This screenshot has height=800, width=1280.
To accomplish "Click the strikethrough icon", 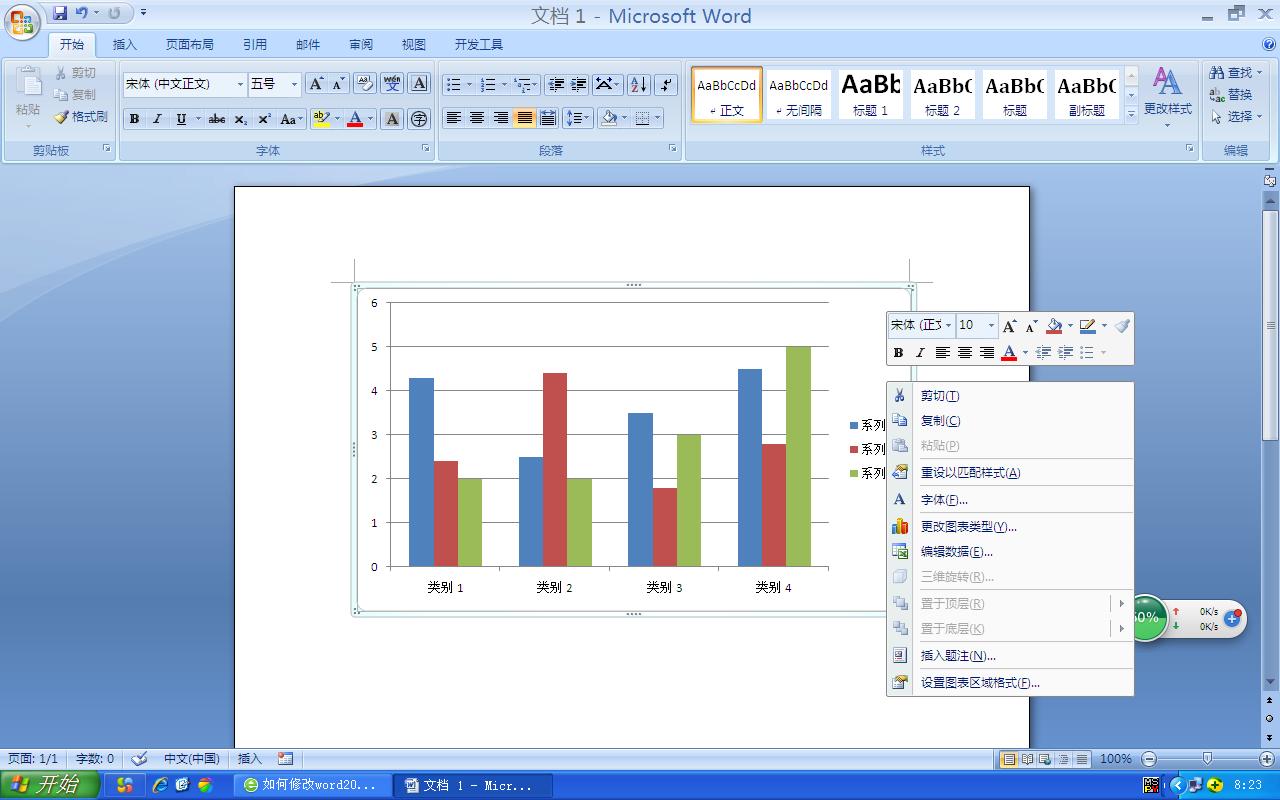I will click(217, 118).
